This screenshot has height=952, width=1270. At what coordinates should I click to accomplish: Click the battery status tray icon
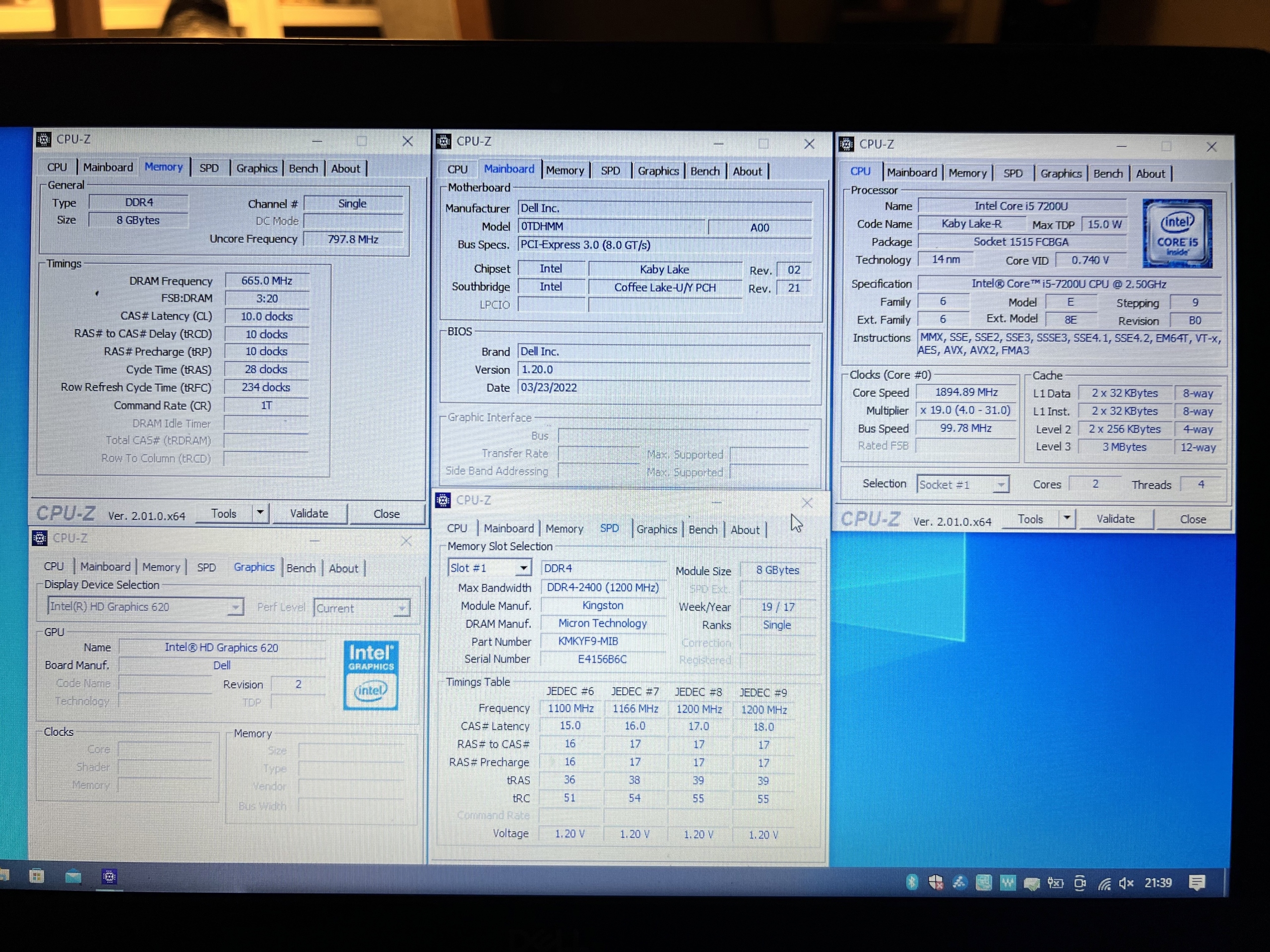point(1056,883)
